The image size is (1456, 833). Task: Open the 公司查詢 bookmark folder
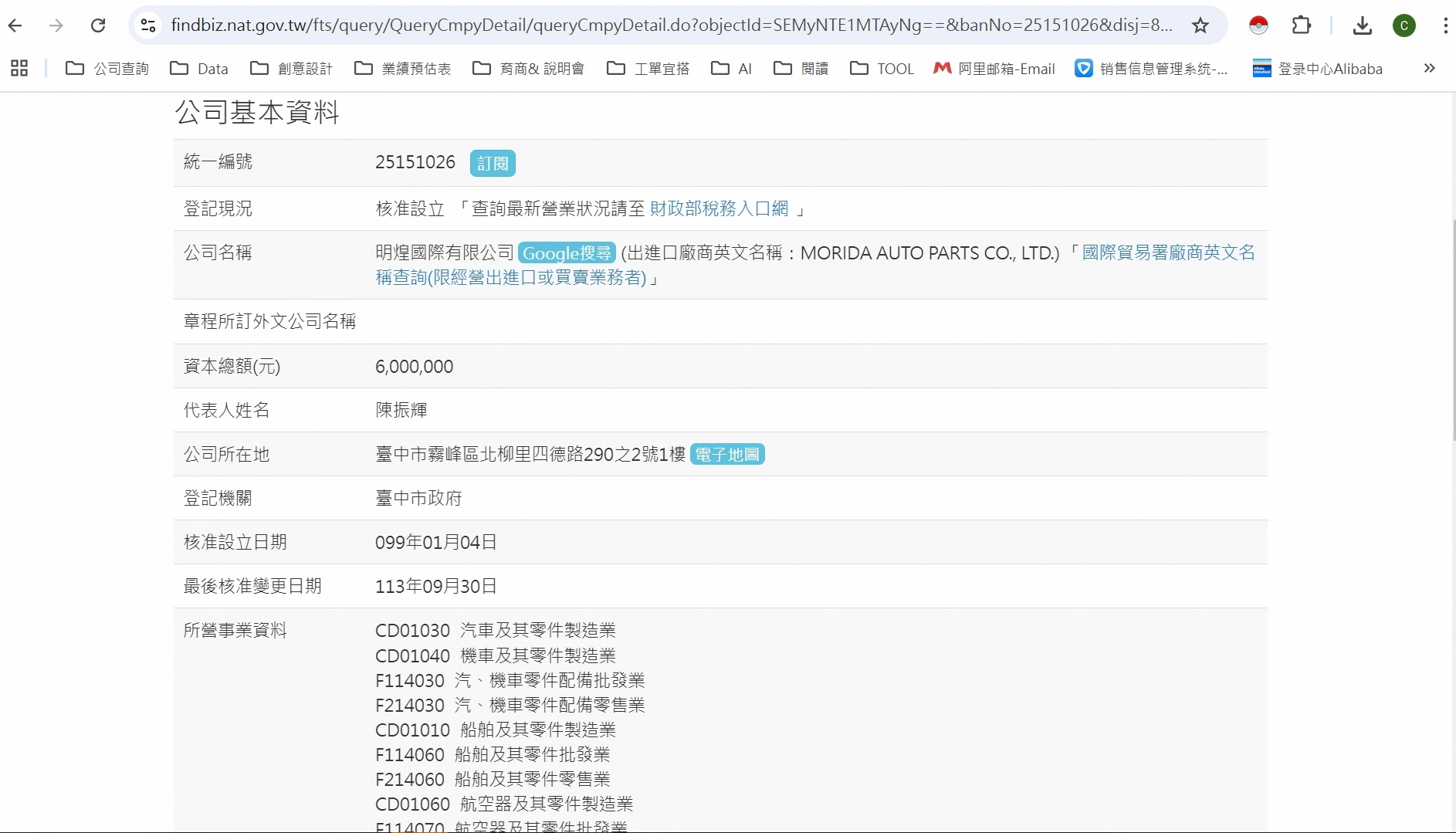pyautogui.click(x=107, y=69)
